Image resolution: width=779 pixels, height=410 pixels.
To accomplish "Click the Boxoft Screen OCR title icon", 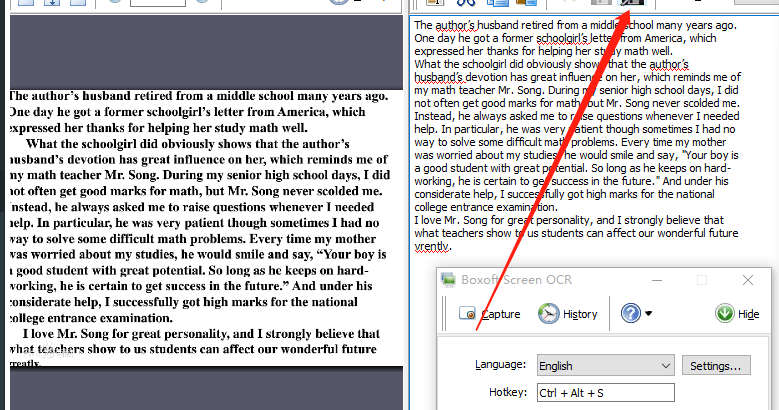I will pos(448,280).
